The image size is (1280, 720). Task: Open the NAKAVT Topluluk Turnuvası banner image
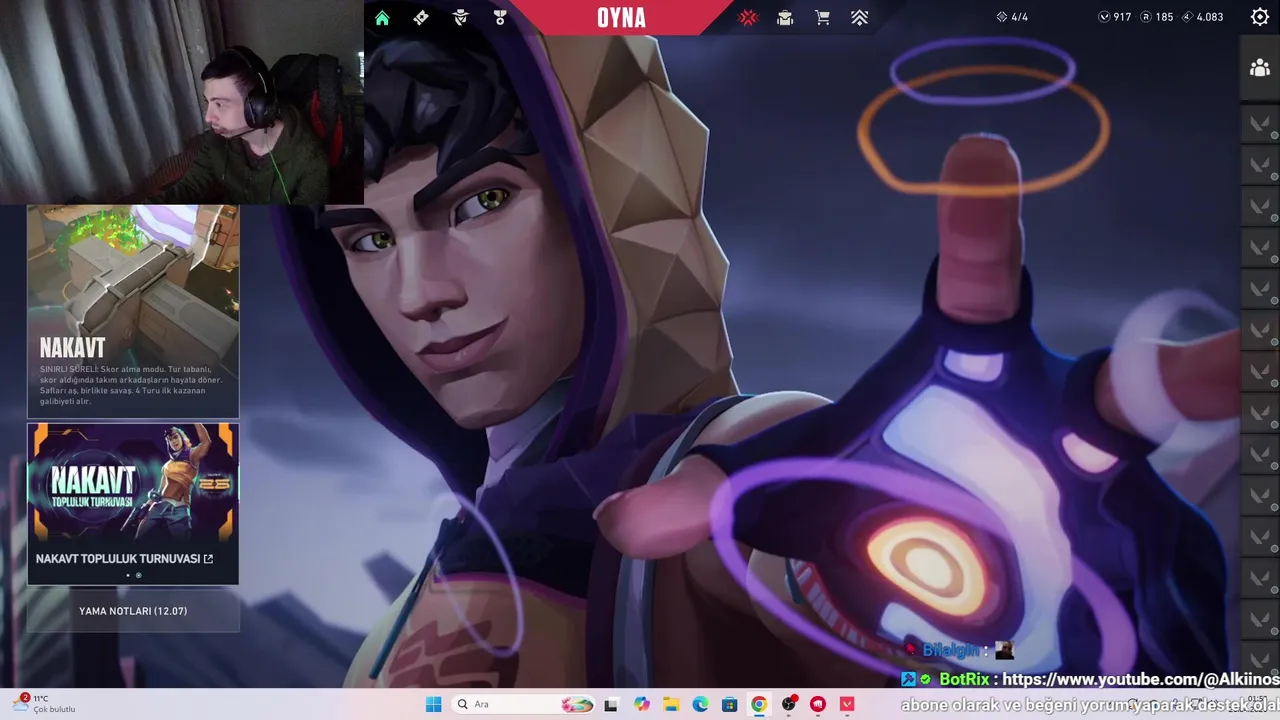tap(133, 484)
